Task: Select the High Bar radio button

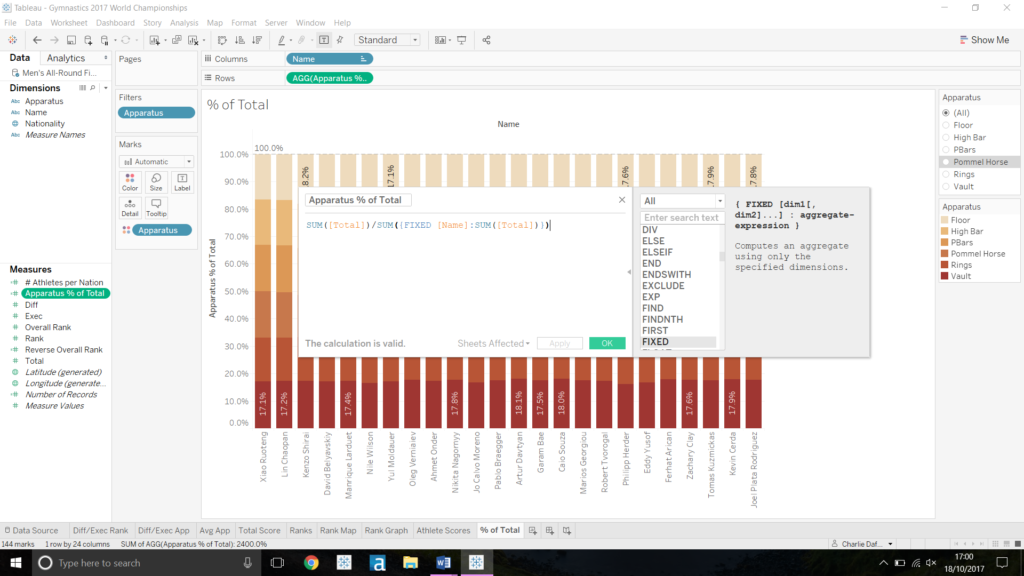Action: (946, 138)
